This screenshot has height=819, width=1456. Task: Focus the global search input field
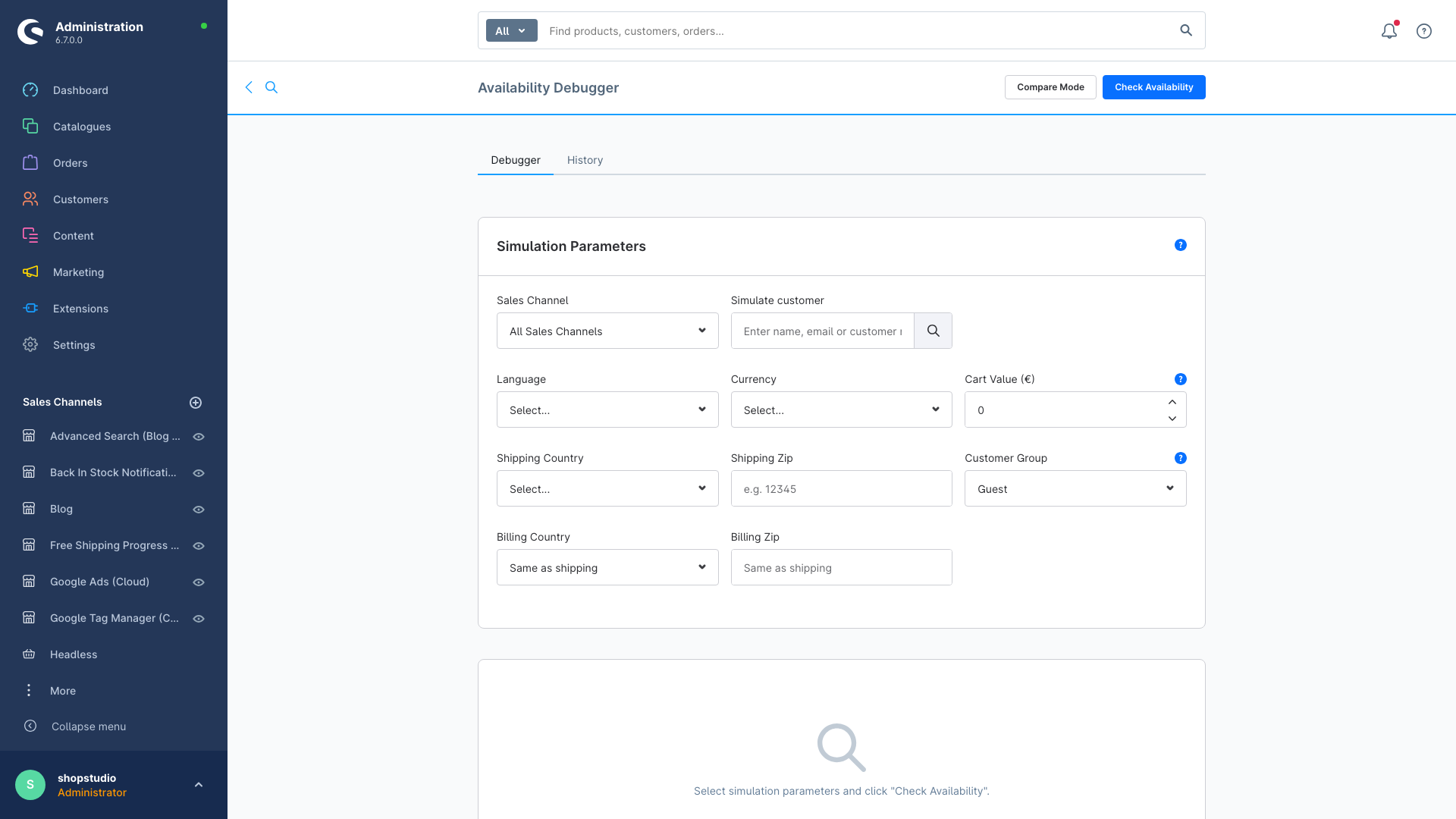(857, 30)
